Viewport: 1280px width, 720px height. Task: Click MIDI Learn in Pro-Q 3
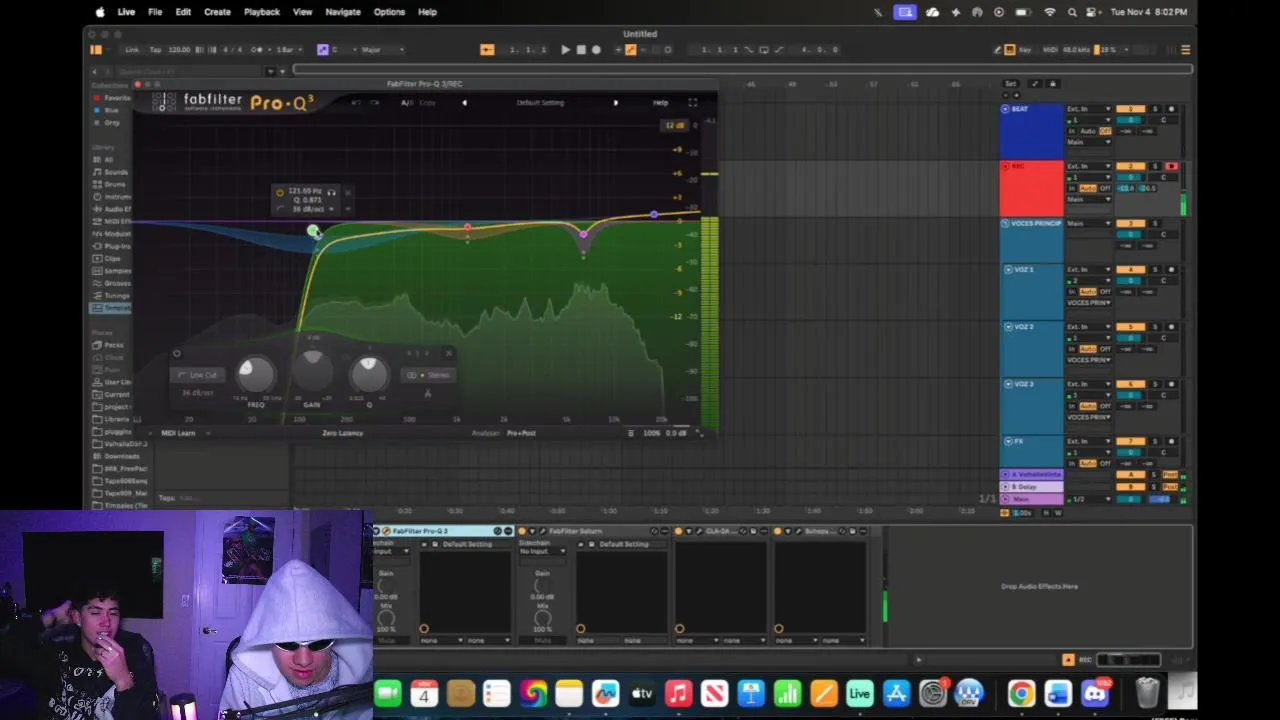pyautogui.click(x=178, y=433)
